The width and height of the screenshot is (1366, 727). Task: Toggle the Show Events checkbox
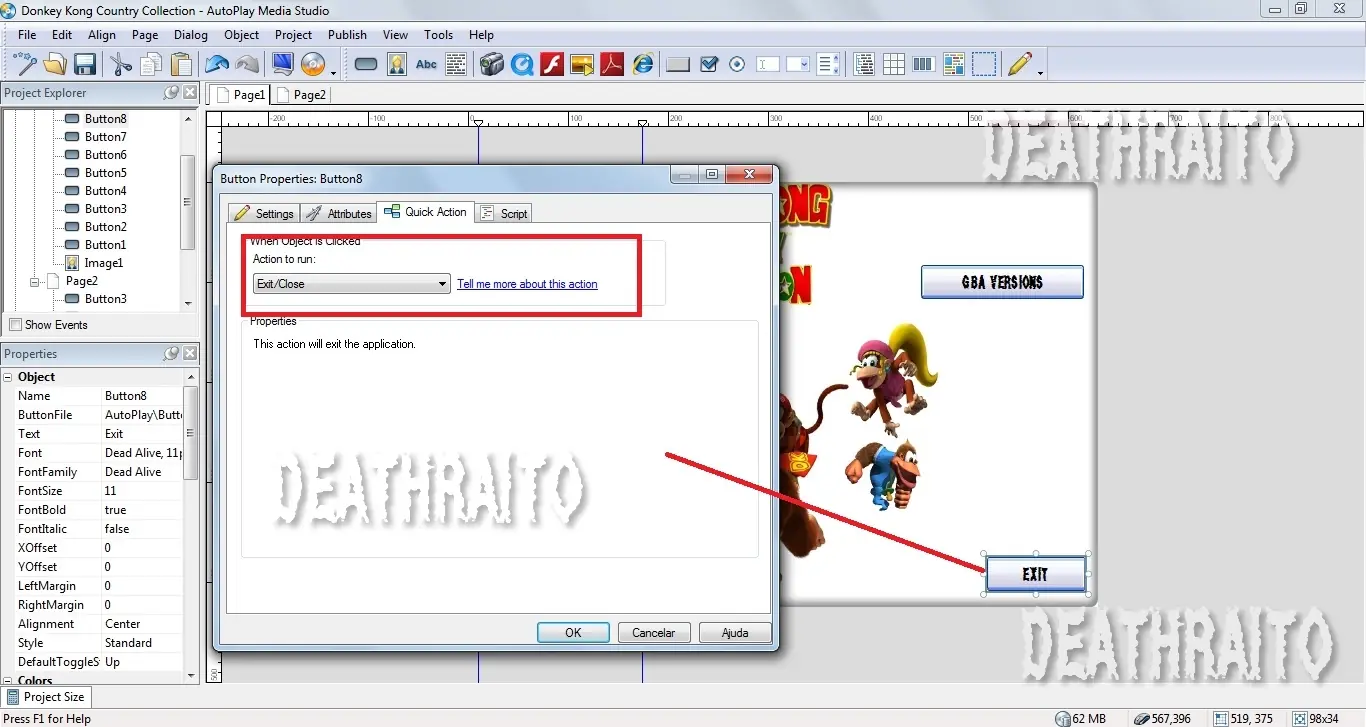[x=15, y=325]
